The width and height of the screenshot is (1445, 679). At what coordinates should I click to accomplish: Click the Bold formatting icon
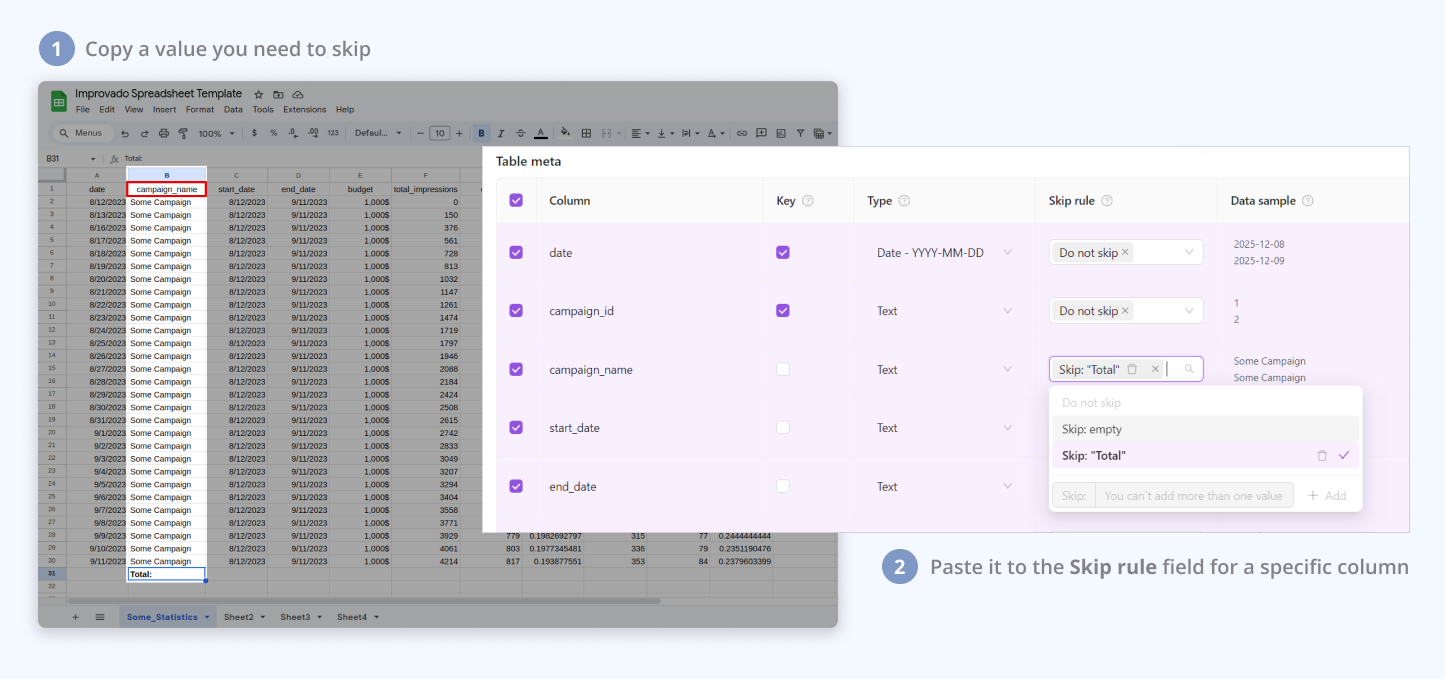click(x=482, y=133)
